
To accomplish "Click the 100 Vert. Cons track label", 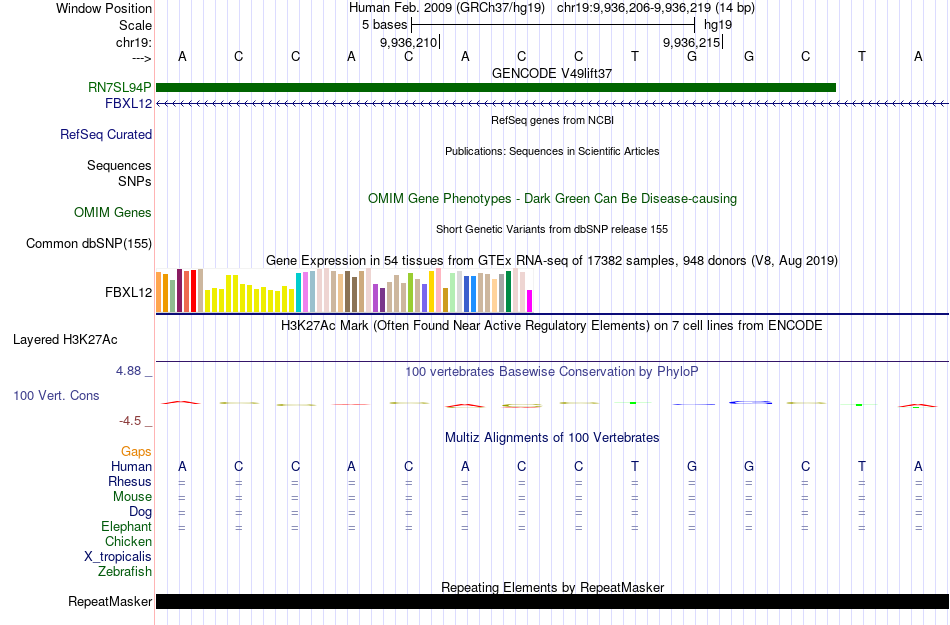I will coord(56,395).
